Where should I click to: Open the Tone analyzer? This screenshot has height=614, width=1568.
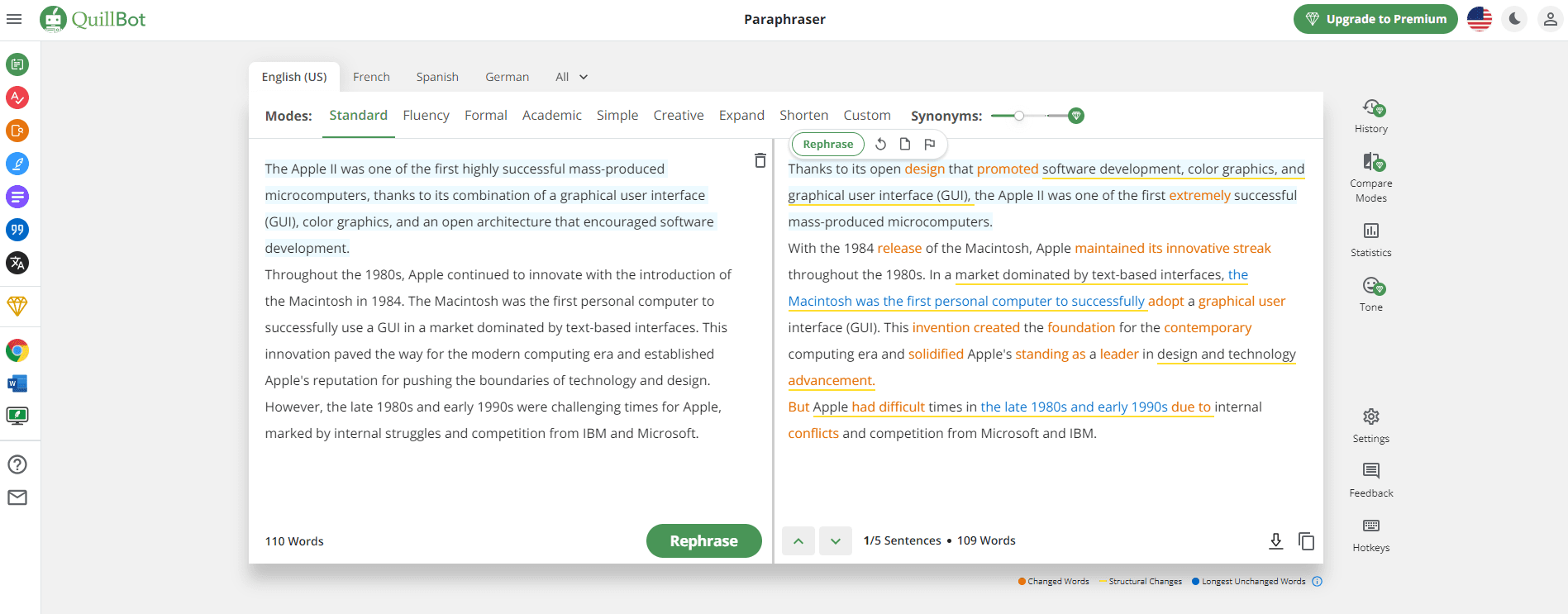[x=1370, y=294]
